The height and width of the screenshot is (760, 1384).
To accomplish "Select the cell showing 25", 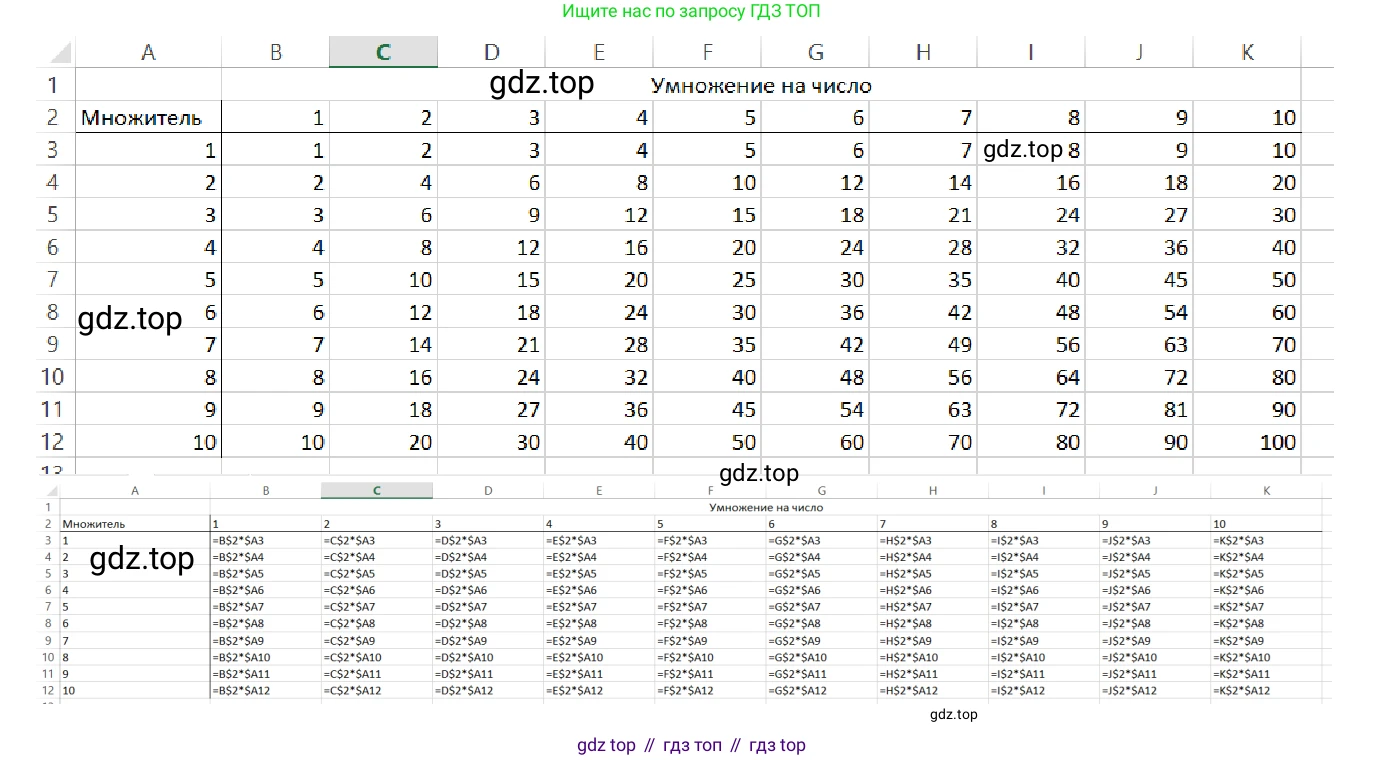I will (x=707, y=279).
